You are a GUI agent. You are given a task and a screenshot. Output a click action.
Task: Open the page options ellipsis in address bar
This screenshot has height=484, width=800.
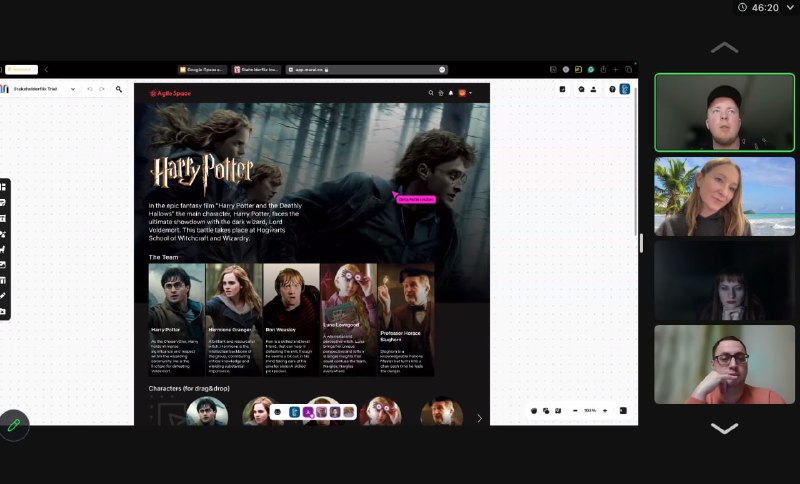point(442,69)
